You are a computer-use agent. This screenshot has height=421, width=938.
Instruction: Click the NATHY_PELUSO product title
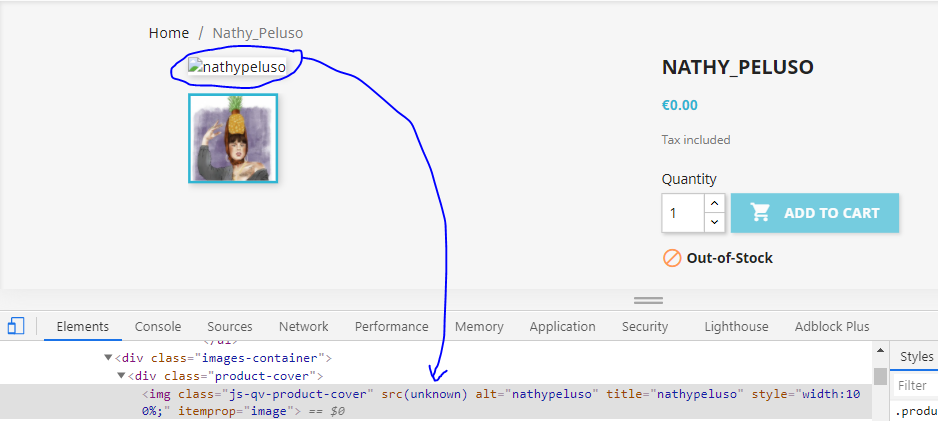coord(738,67)
